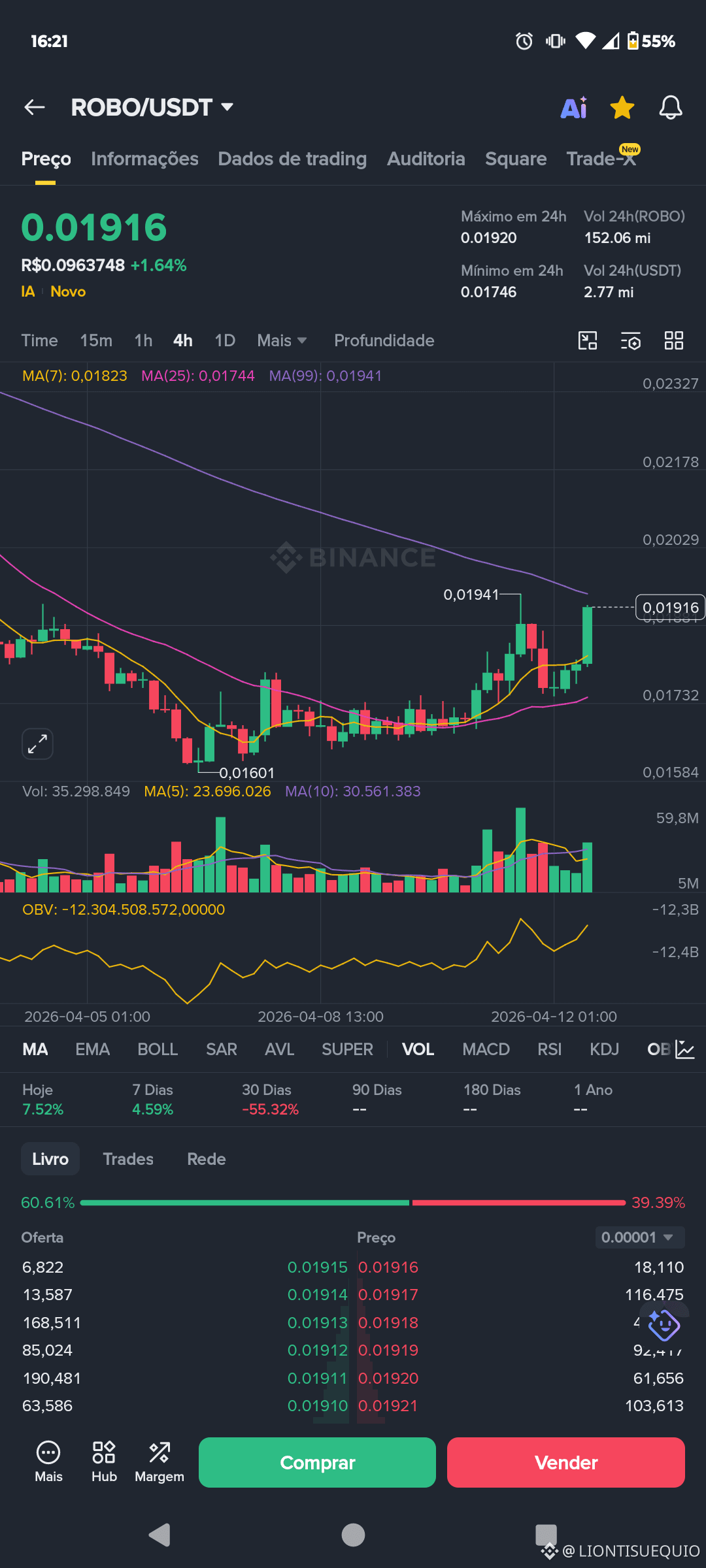
Task: Switch to the Auditoria tab
Action: point(426,159)
